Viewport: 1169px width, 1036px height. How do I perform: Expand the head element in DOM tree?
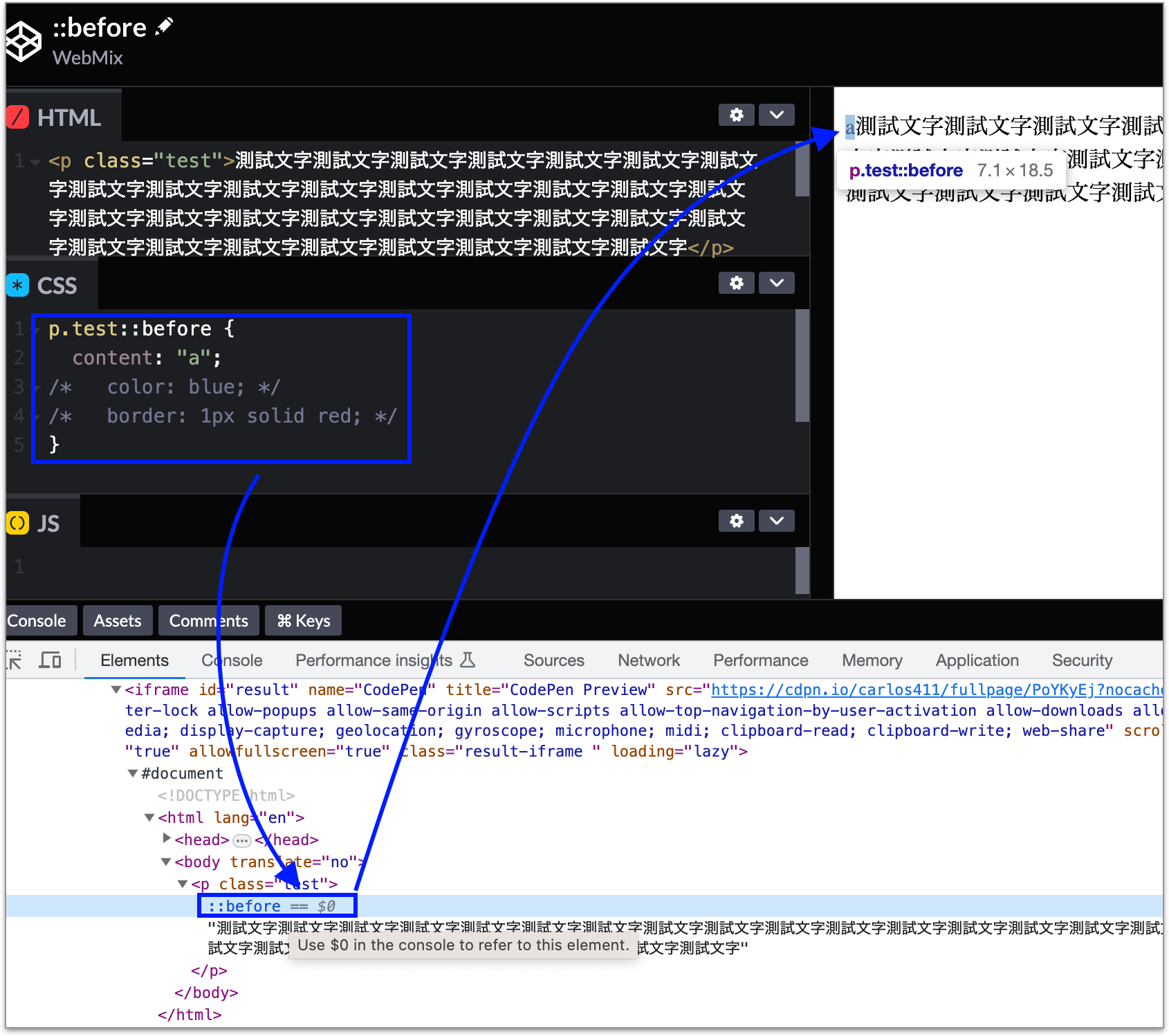167,838
